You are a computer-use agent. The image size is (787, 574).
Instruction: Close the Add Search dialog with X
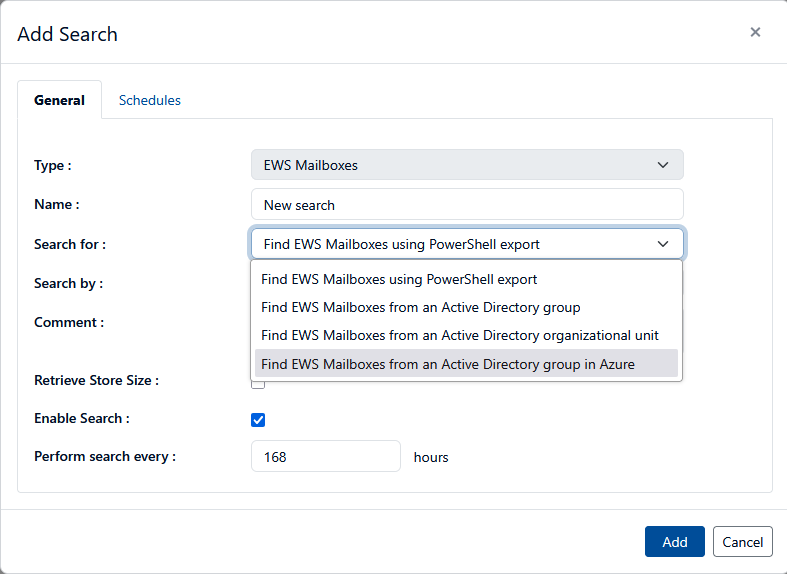[x=755, y=32]
